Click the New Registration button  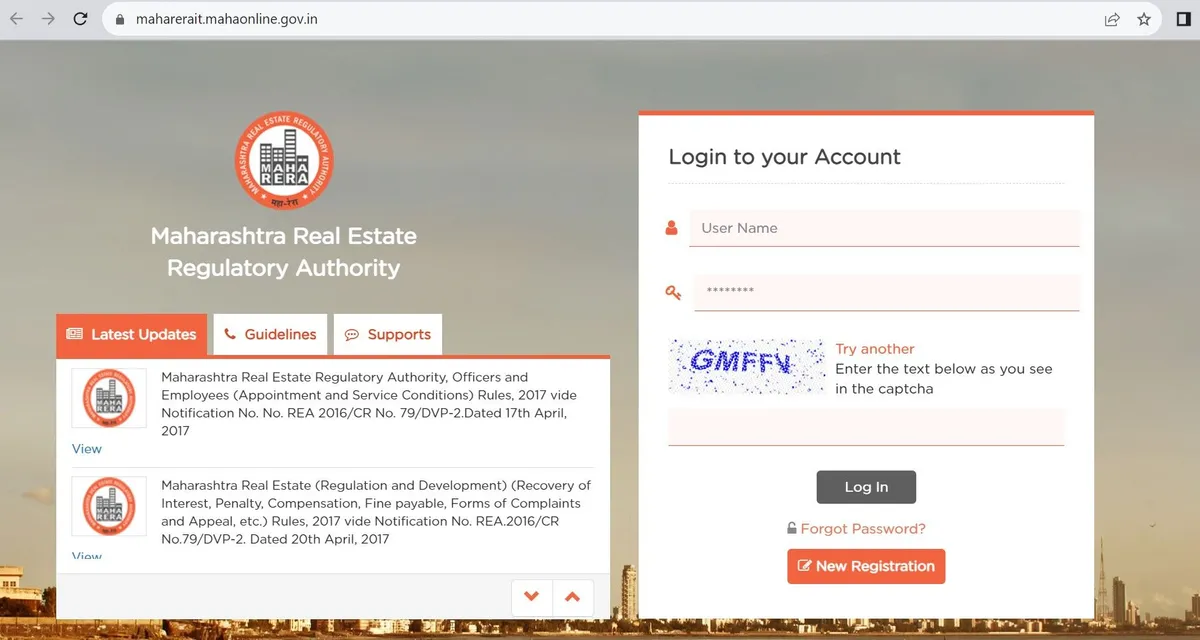866,566
